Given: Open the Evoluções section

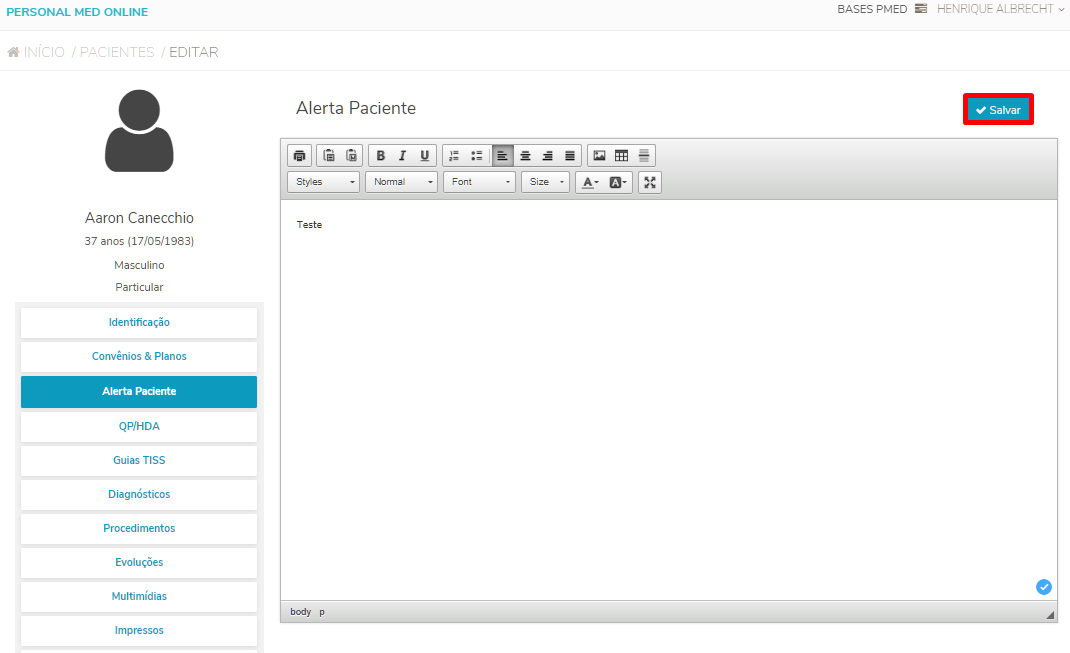Looking at the screenshot, I should pos(139,563).
